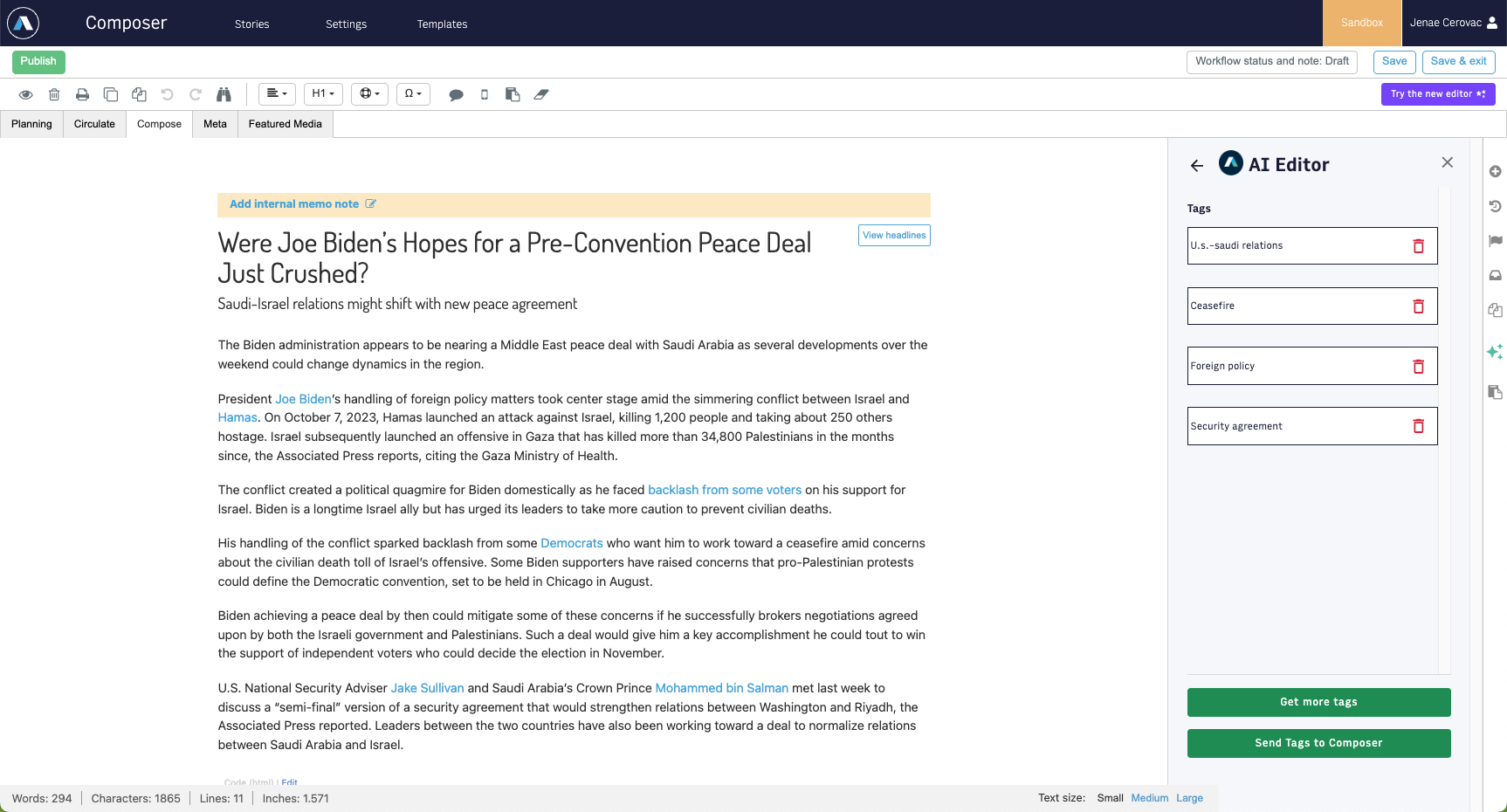Click Send Tags to Composer button
Image resolution: width=1507 pixels, height=812 pixels.
point(1318,743)
